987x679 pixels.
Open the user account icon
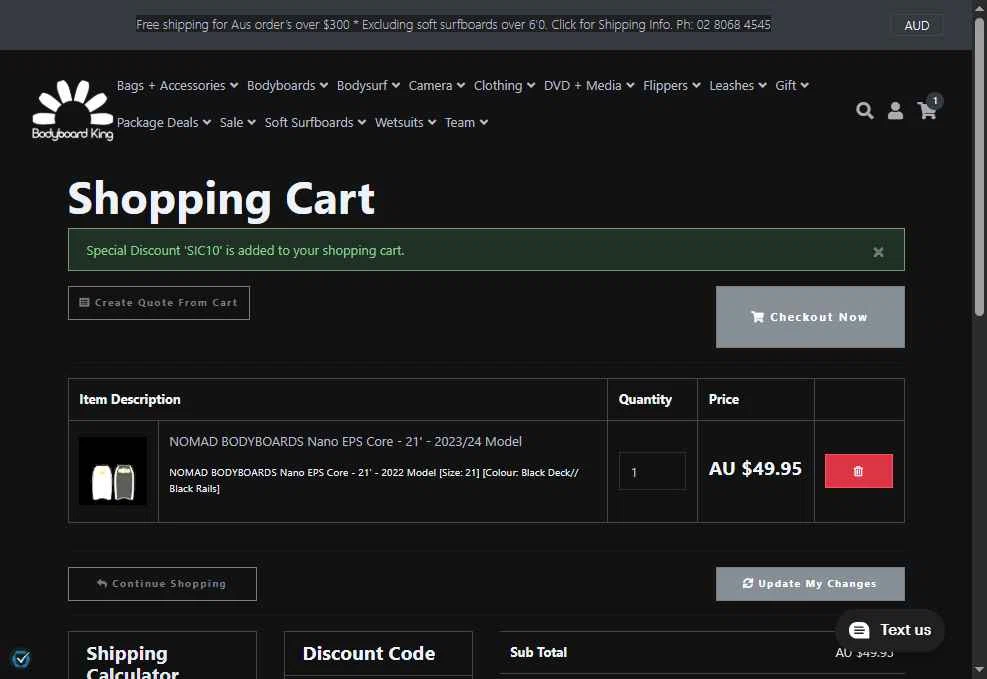[x=895, y=111]
